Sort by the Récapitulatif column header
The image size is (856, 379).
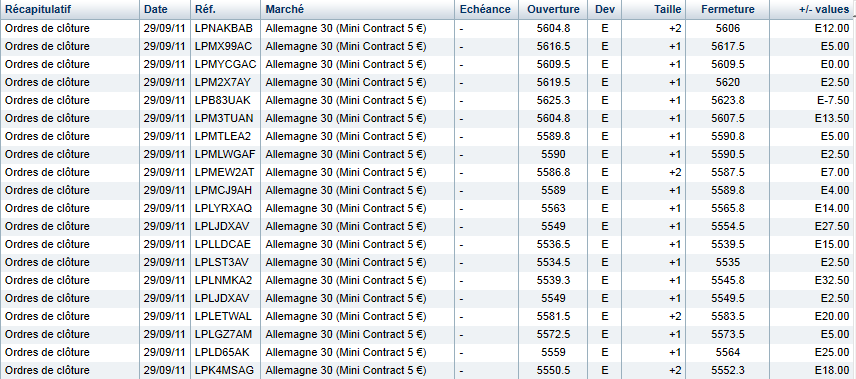coord(70,9)
